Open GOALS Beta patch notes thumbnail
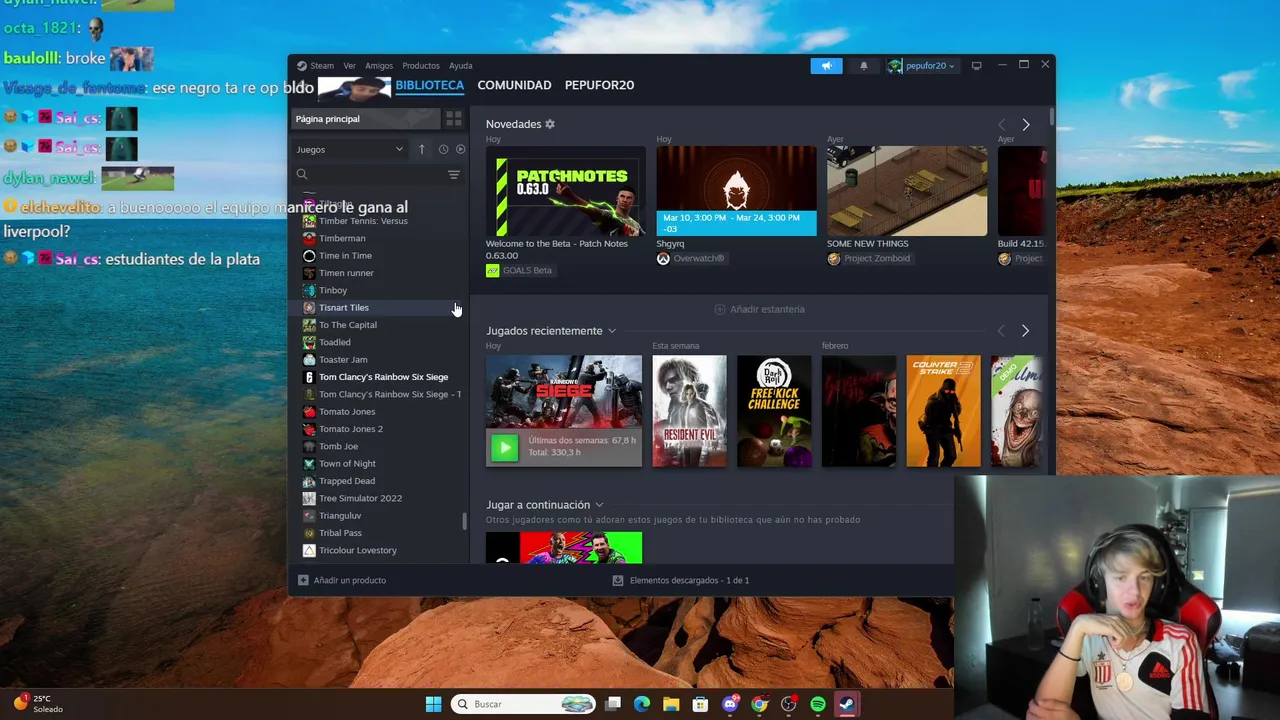The height and width of the screenshot is (720, 1280). click(566, 191)
